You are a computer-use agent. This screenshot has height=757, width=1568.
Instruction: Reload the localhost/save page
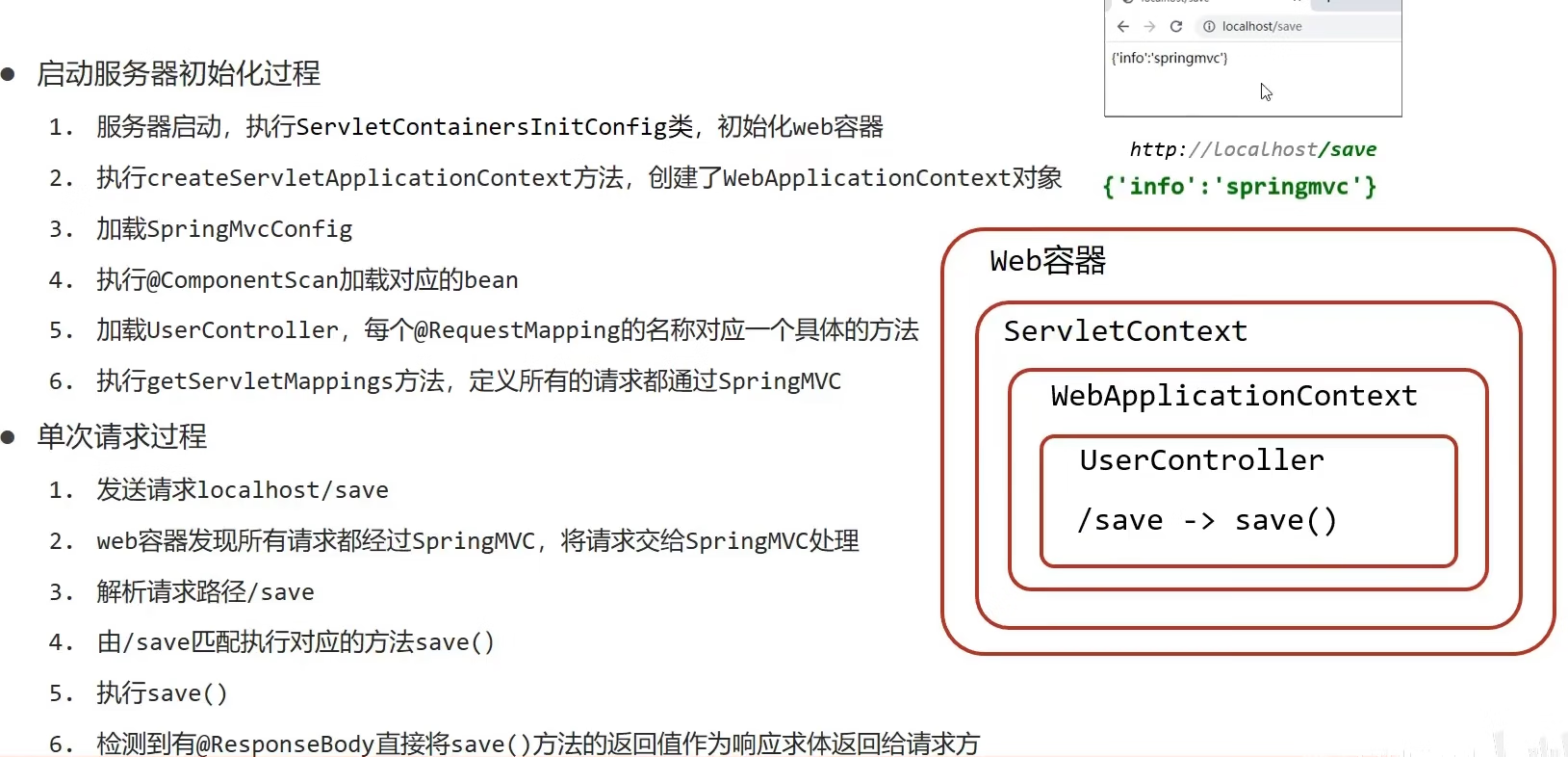1176,26
